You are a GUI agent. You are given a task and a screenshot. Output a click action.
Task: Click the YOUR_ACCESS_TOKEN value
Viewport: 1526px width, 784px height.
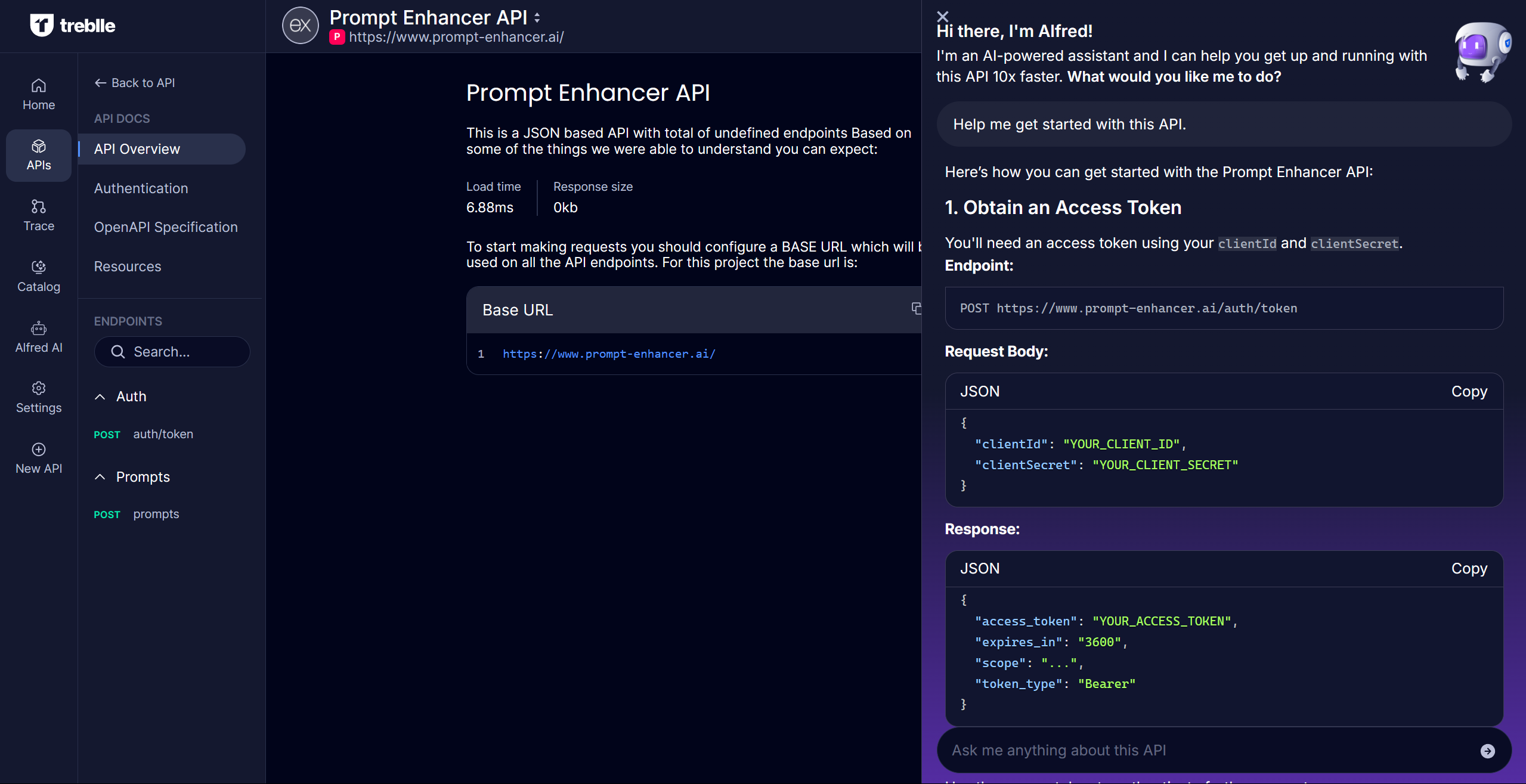click(1161, 621)
